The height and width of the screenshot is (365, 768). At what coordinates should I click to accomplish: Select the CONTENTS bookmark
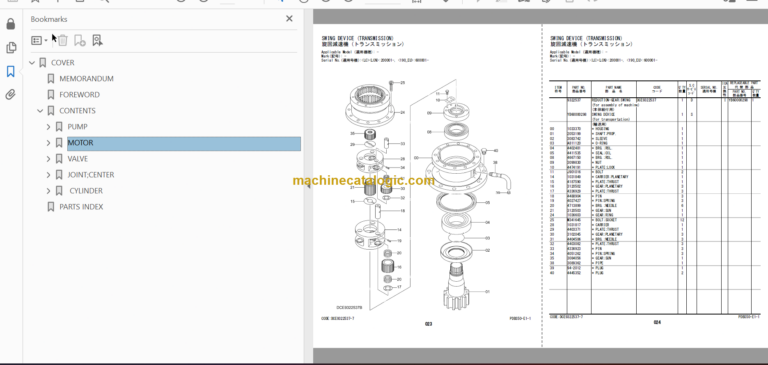point(77,111)
